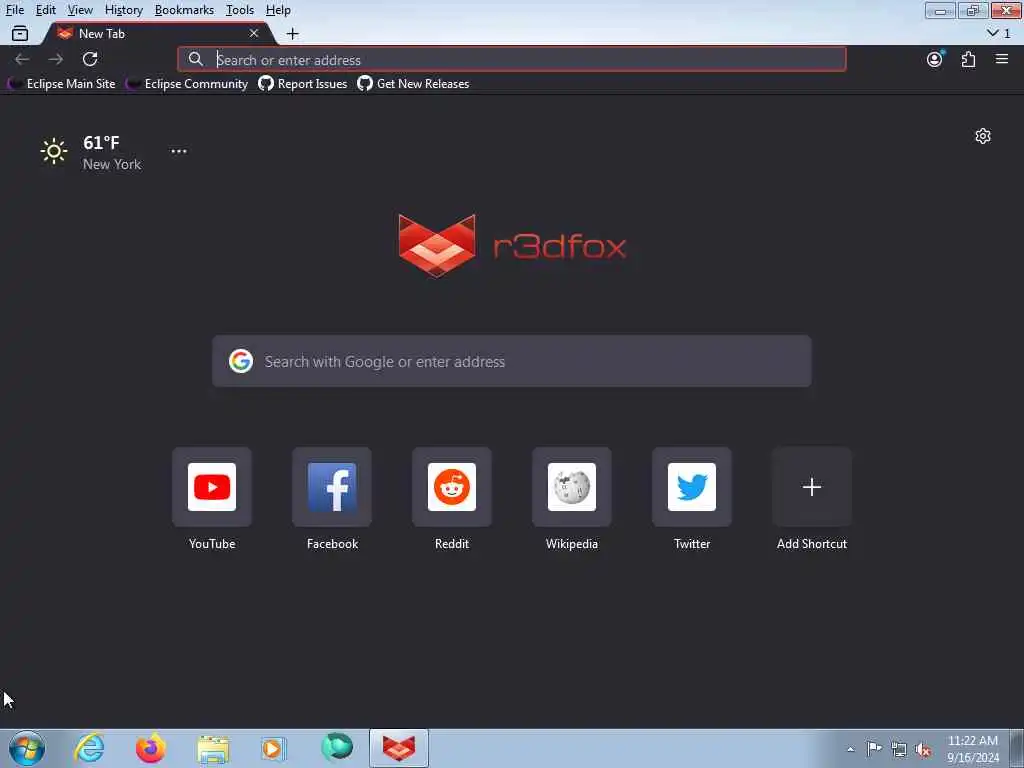Open new tab page settings gear
Screen dimensions: 1024x768
[983, 136]
